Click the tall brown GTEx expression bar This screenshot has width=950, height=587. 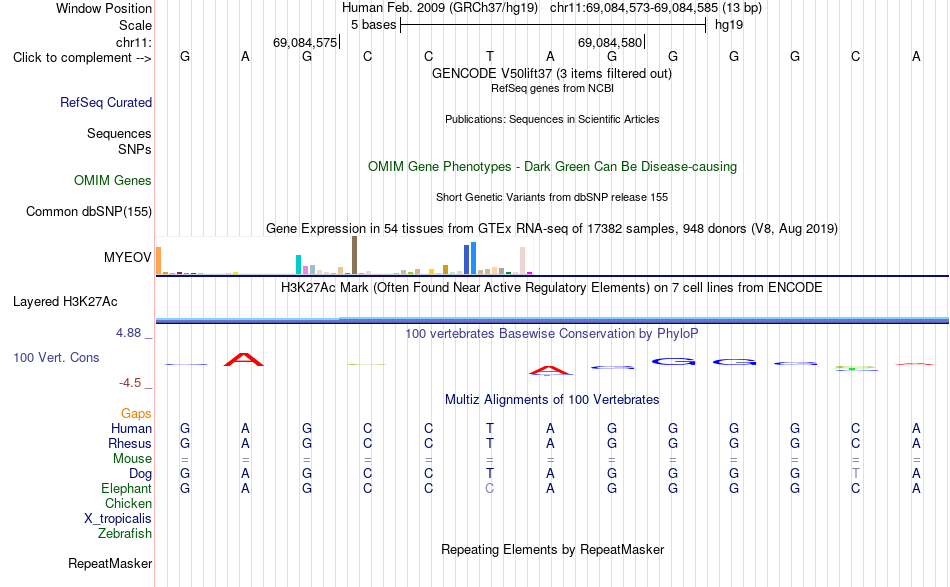pyautogui.click(x=354, y=256)
